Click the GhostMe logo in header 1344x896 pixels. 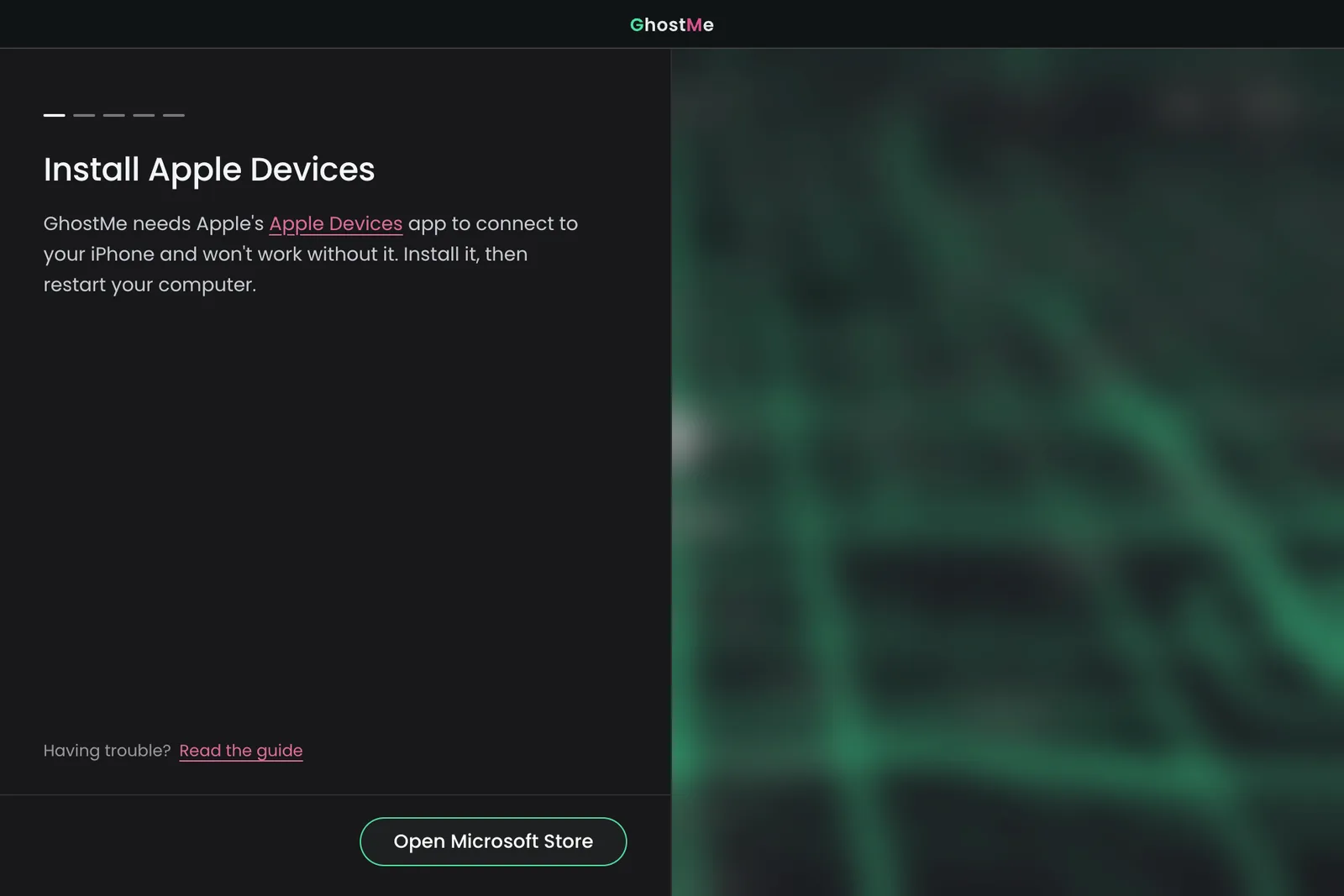coord(672,25)
